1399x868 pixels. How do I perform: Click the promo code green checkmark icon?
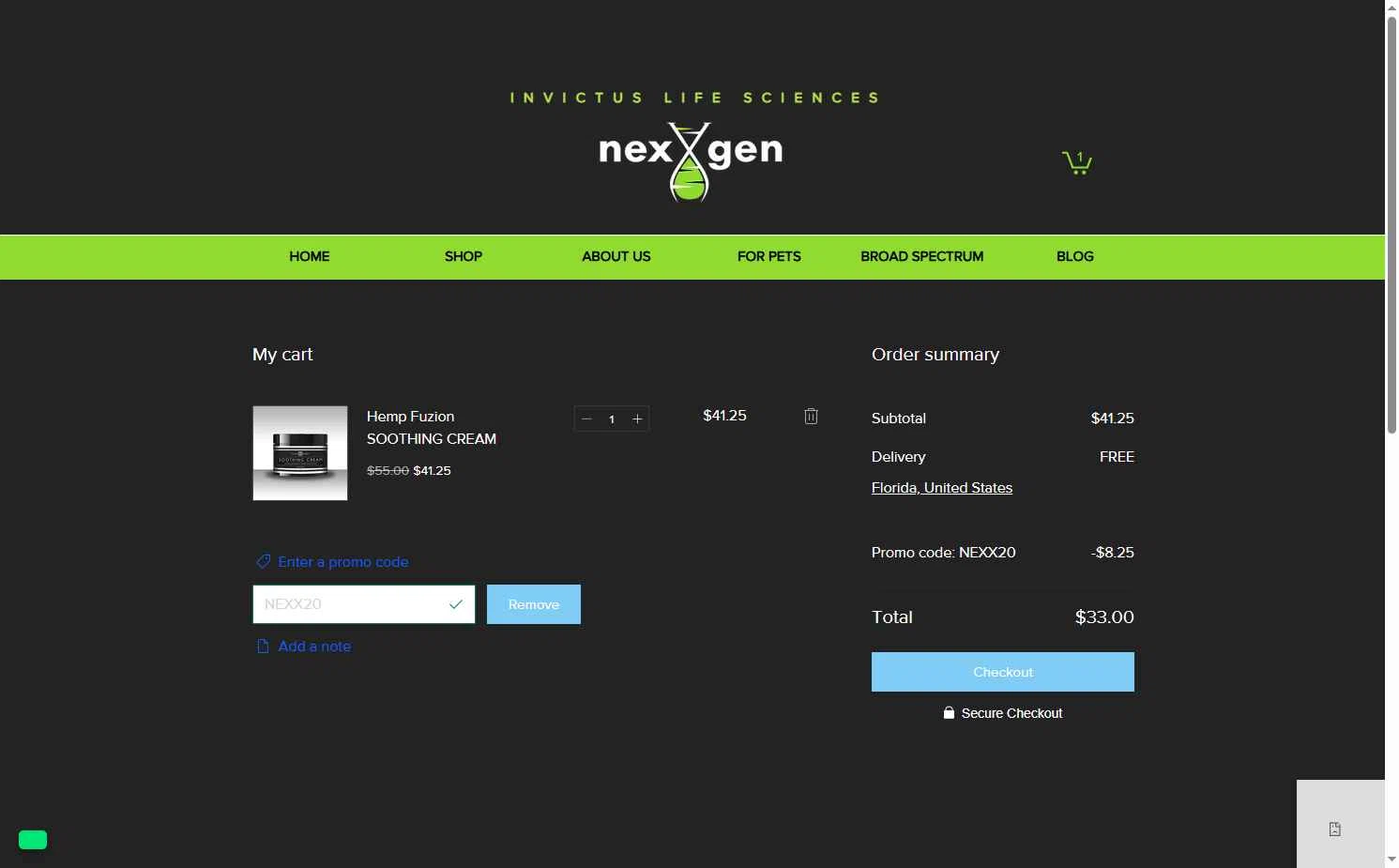pyautogui.click(x=456, y=604)
